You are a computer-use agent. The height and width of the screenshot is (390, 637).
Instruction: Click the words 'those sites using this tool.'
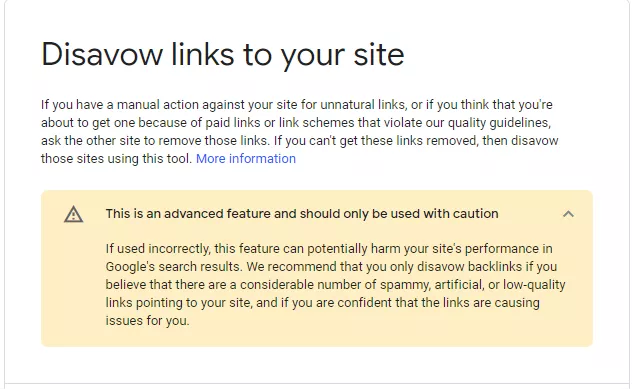(117, 158)
